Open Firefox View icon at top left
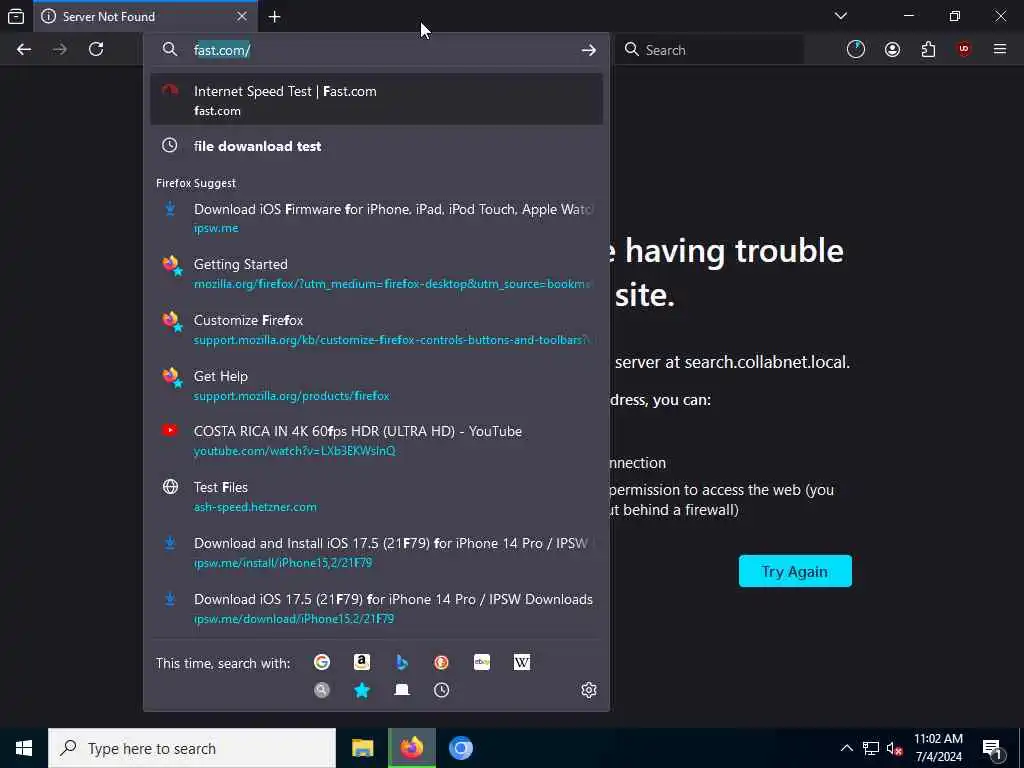Screen dimensions: 1024x768 click(x=16, y=16)
